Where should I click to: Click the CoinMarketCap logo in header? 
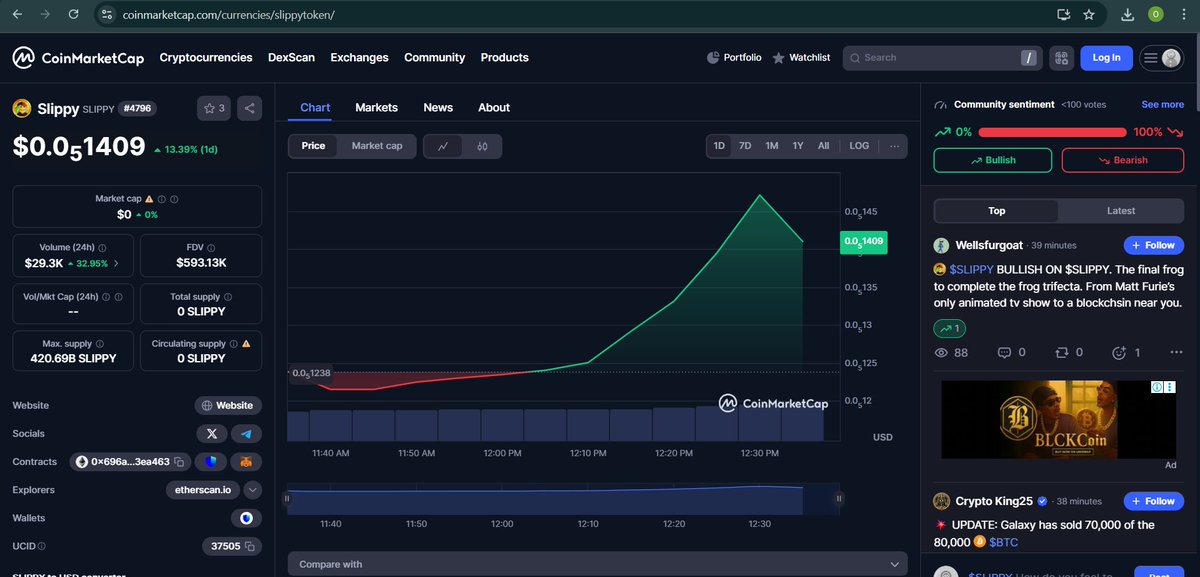pos(78,58)
